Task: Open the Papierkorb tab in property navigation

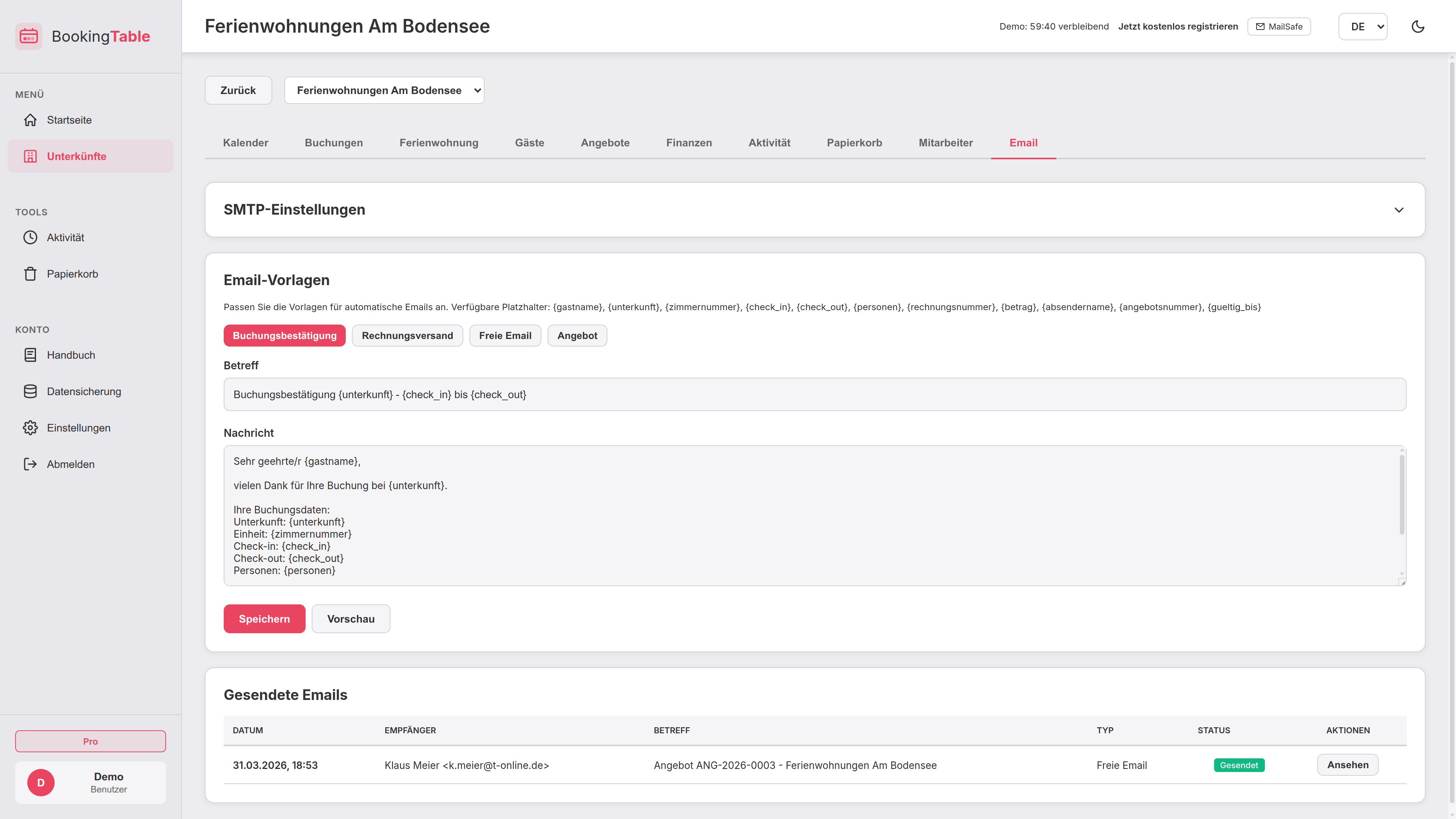Action: (x=855, y=143)
